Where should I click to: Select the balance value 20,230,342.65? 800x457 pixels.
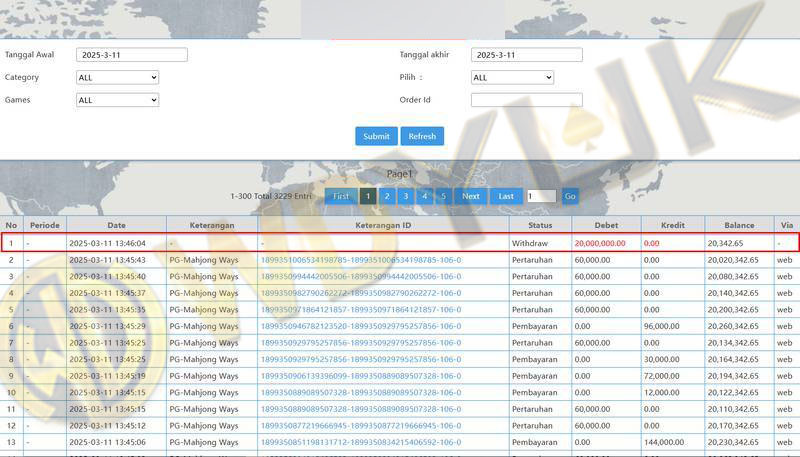[733, 442]
